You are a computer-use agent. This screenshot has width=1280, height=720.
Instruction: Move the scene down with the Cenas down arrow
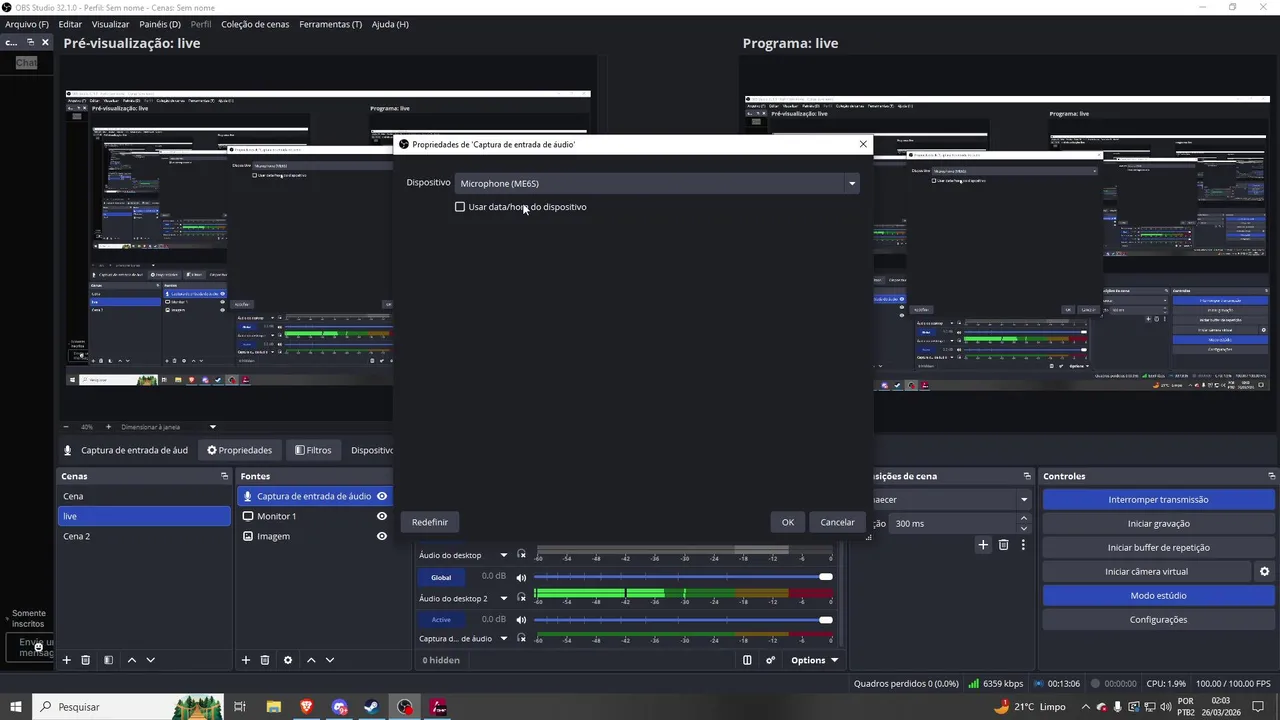[151, 660]
